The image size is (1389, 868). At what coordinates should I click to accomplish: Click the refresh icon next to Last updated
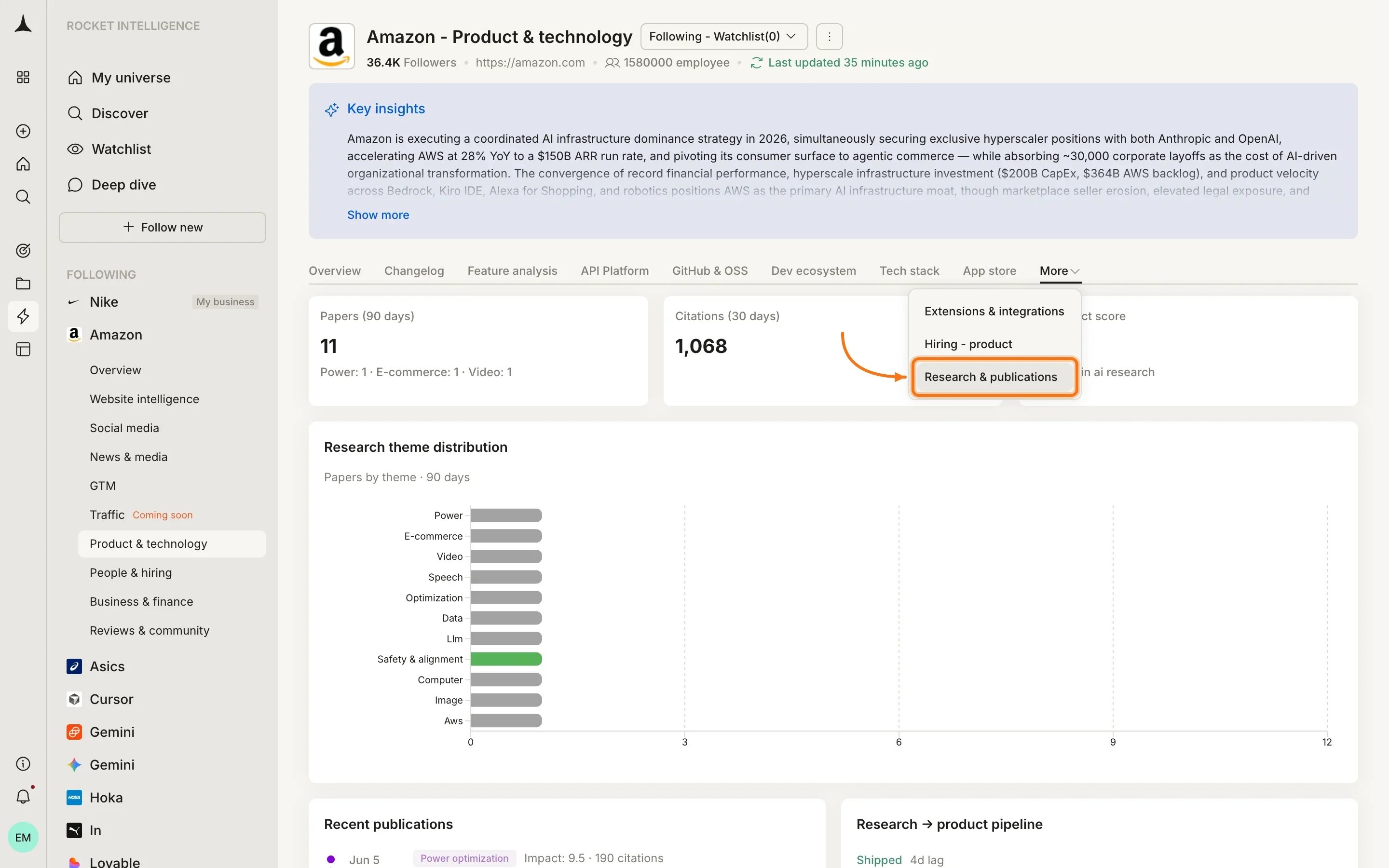pyautogui.click(x=756, y=63)
